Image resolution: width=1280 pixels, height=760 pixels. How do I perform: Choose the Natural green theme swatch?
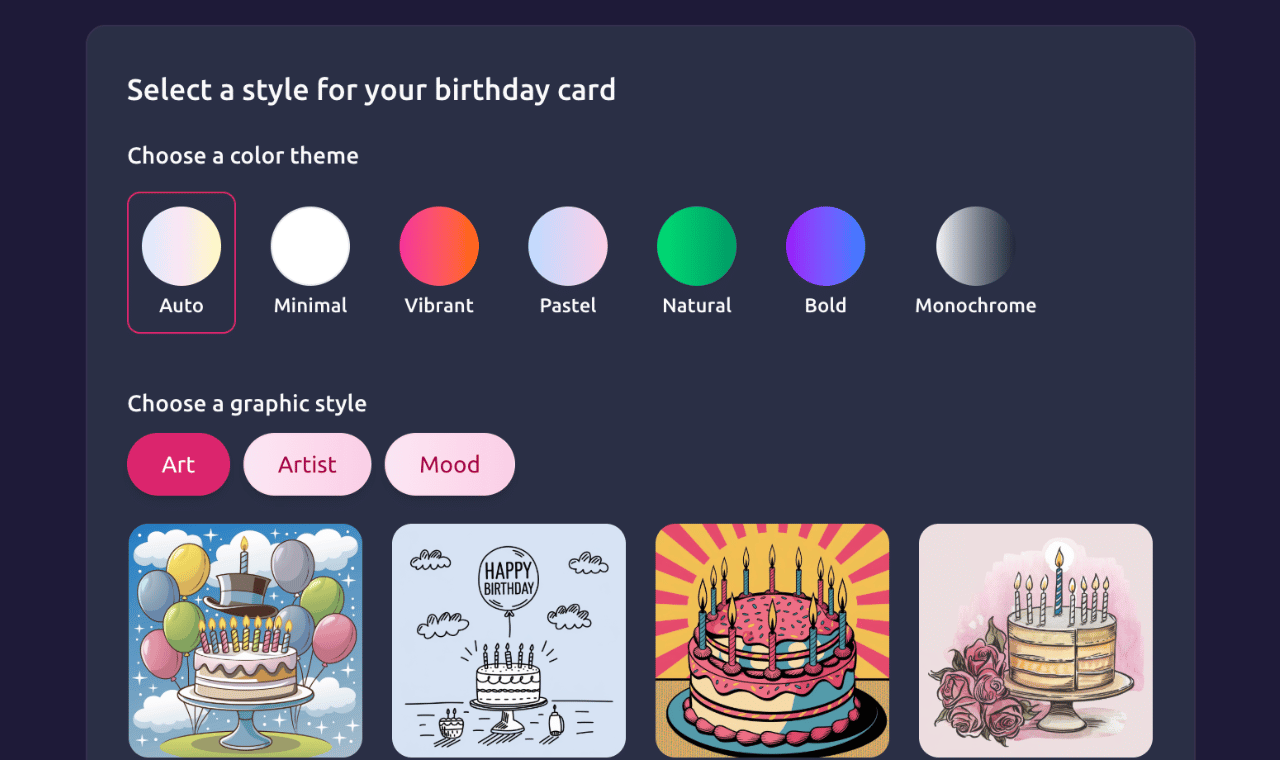click(x=697, y=246)
